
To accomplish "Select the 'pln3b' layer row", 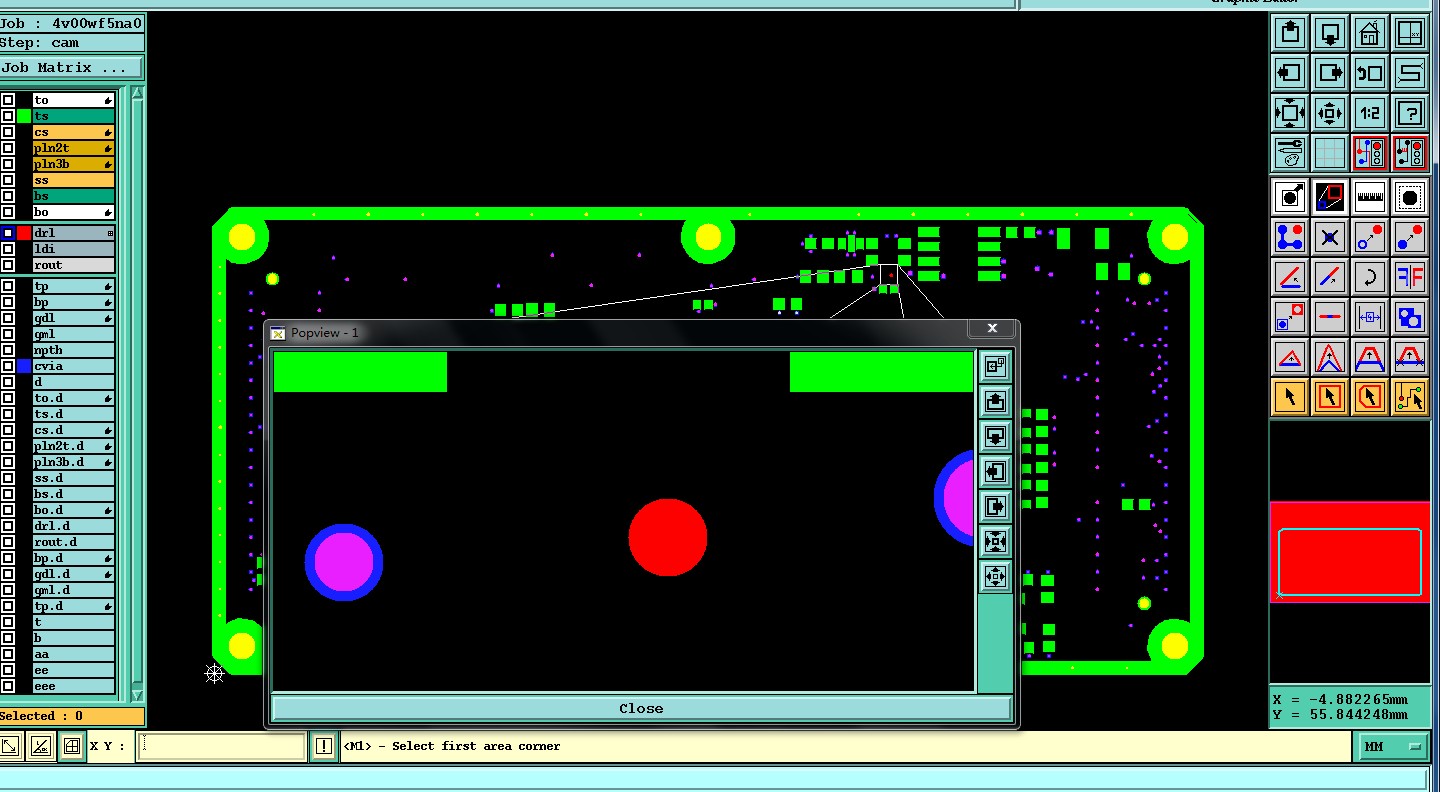I will coord(74,164).
